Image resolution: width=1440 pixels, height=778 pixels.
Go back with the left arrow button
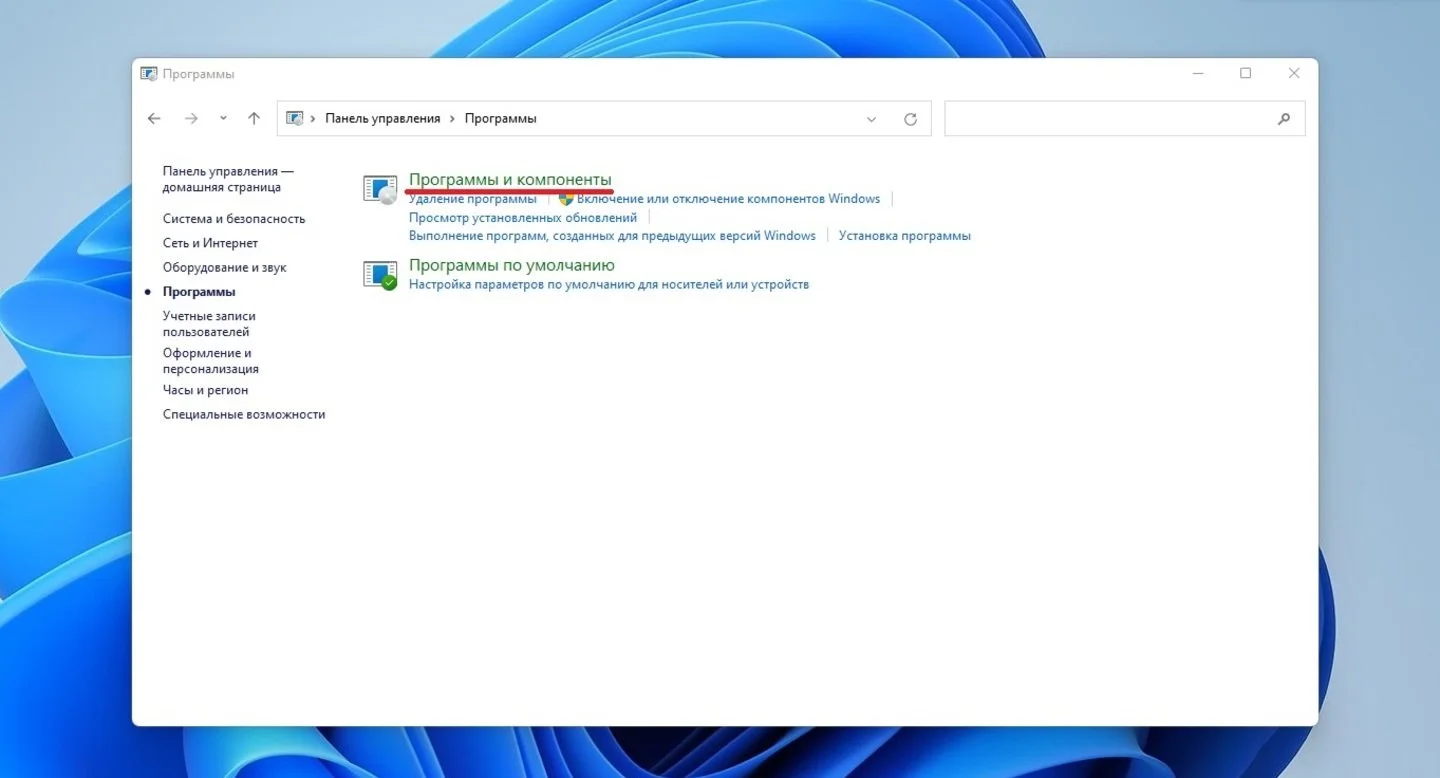[x=154, y=118]
